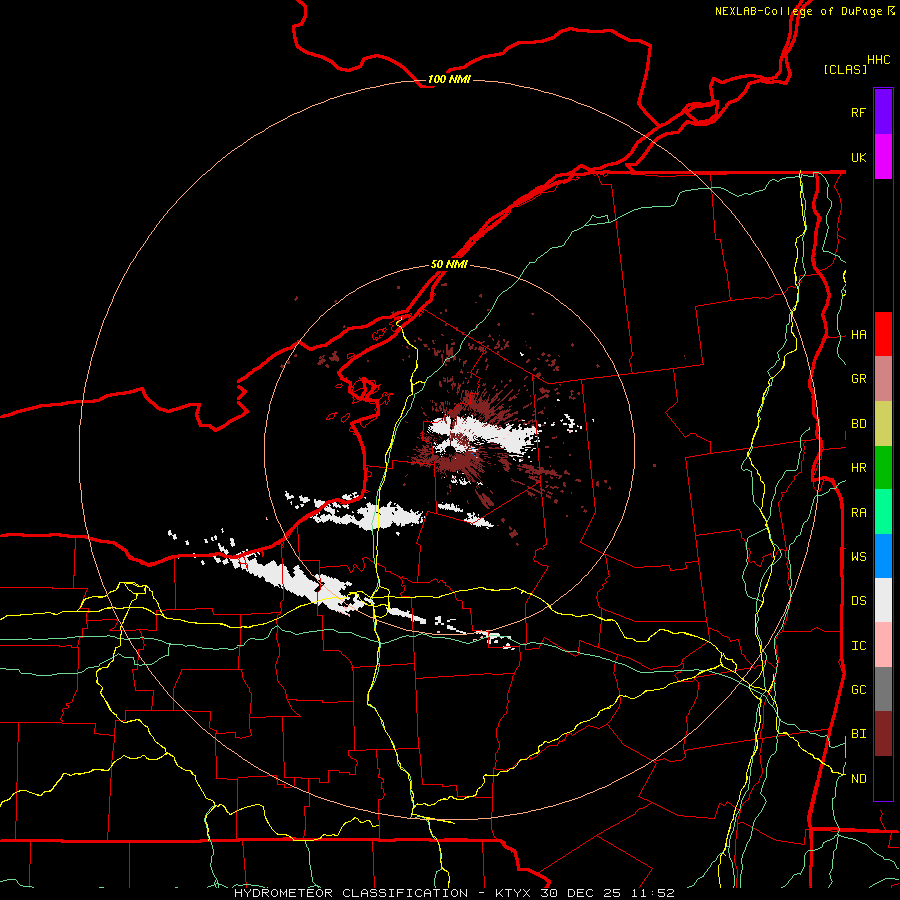Click the DS white legend color

[883, 600]
